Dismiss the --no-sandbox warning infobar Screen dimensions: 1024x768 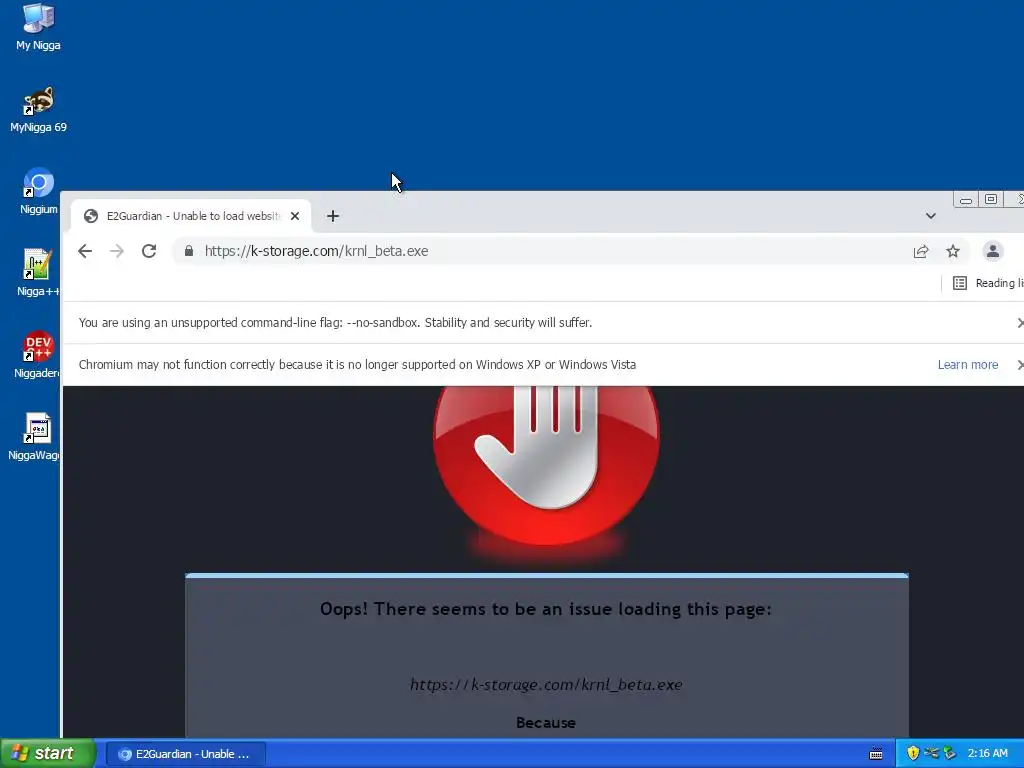(1020, 323)
